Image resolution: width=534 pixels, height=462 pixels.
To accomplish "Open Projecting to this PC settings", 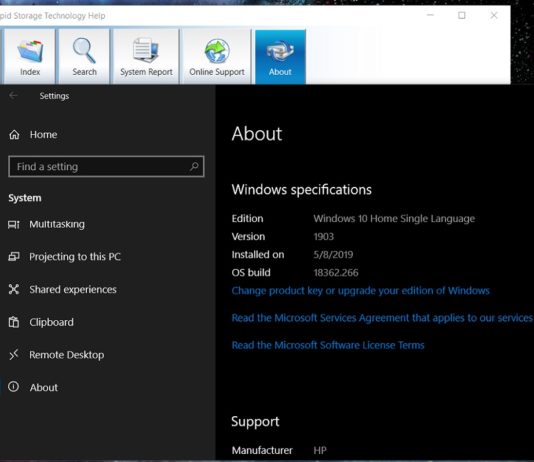I will click(75, 257).
